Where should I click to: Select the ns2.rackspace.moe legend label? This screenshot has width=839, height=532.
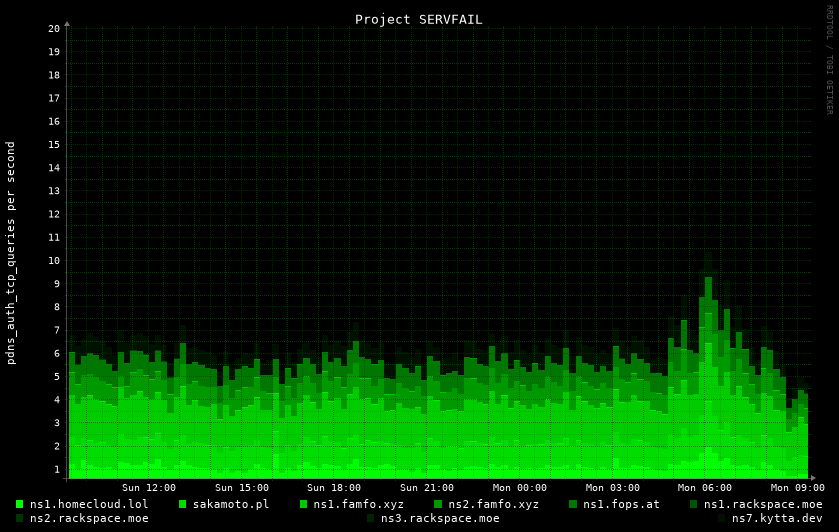pos(89,518)
